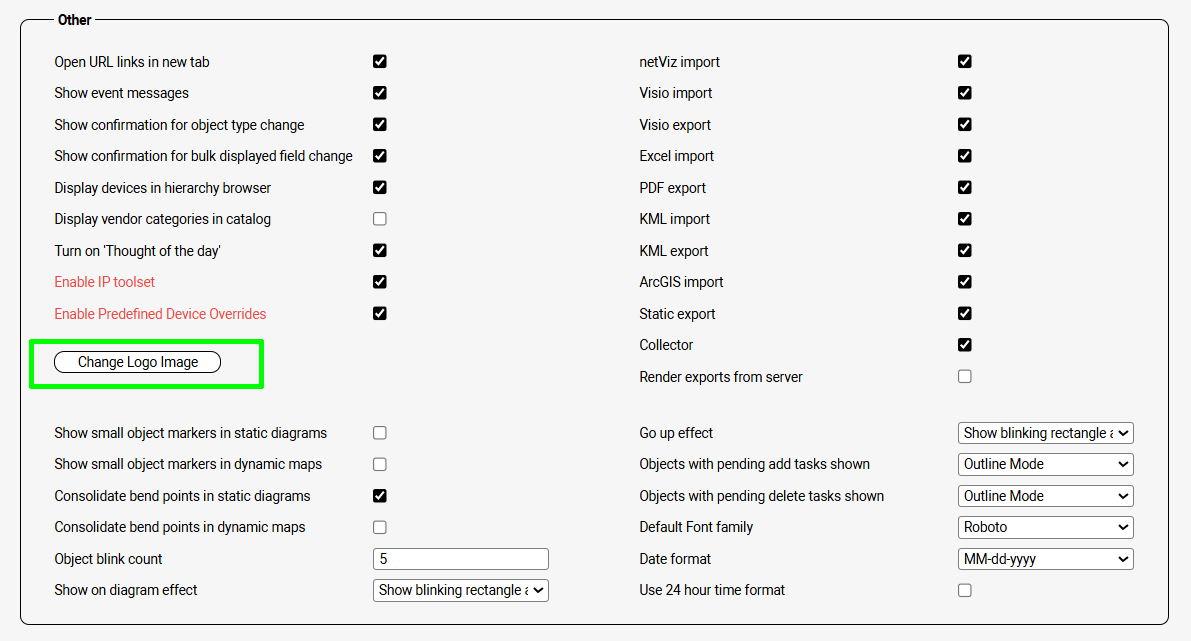Image resolution: width=1191 pixels, height=641 pixels.
Task: Check Render exports from server
Action: [x=965, y=377]
